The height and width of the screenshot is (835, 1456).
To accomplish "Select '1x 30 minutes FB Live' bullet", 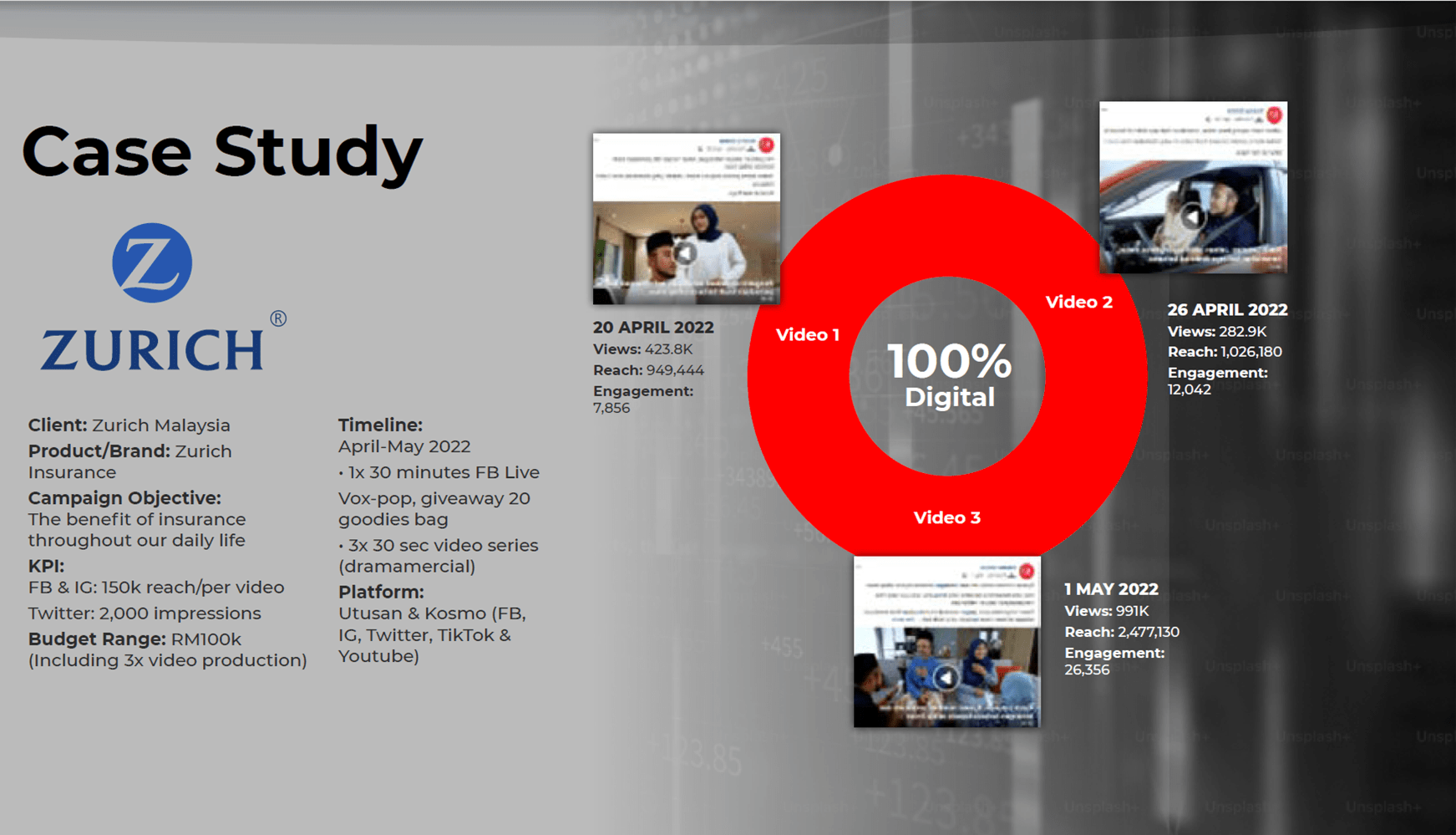I will coord(439,472).
